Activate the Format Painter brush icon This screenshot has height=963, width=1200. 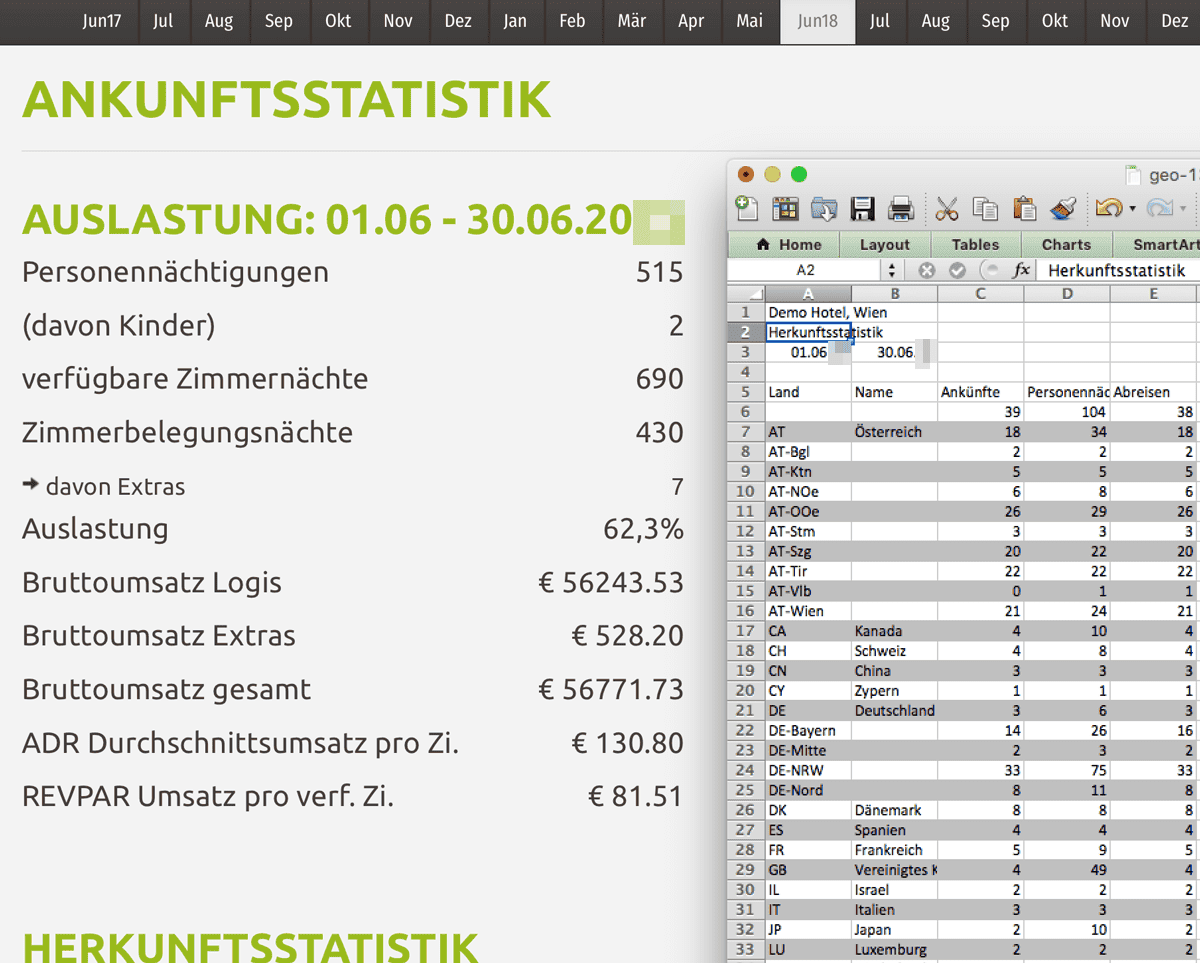pyautogui.click(x=1063, y=208)
